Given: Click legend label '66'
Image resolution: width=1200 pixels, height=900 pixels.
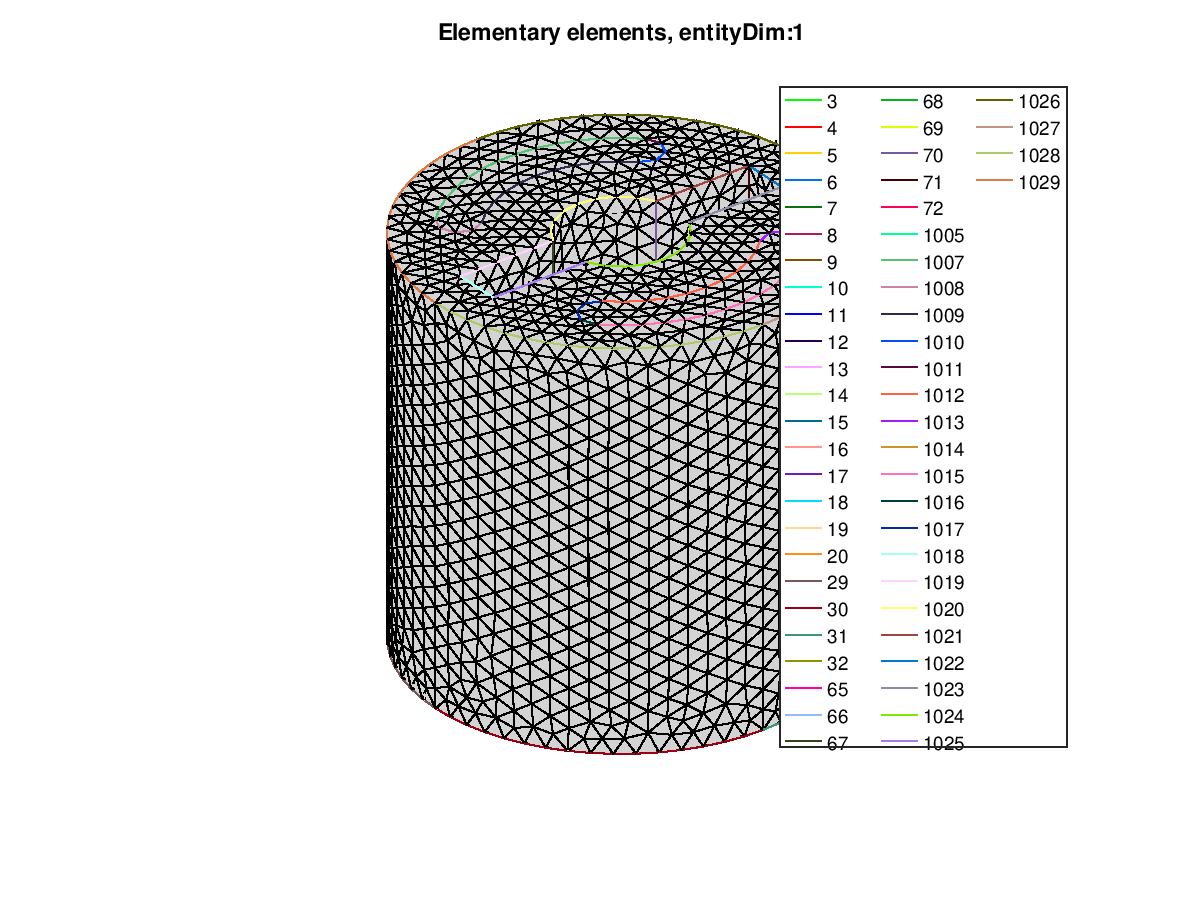Looking at the screenshot, I should coord(838,717).
